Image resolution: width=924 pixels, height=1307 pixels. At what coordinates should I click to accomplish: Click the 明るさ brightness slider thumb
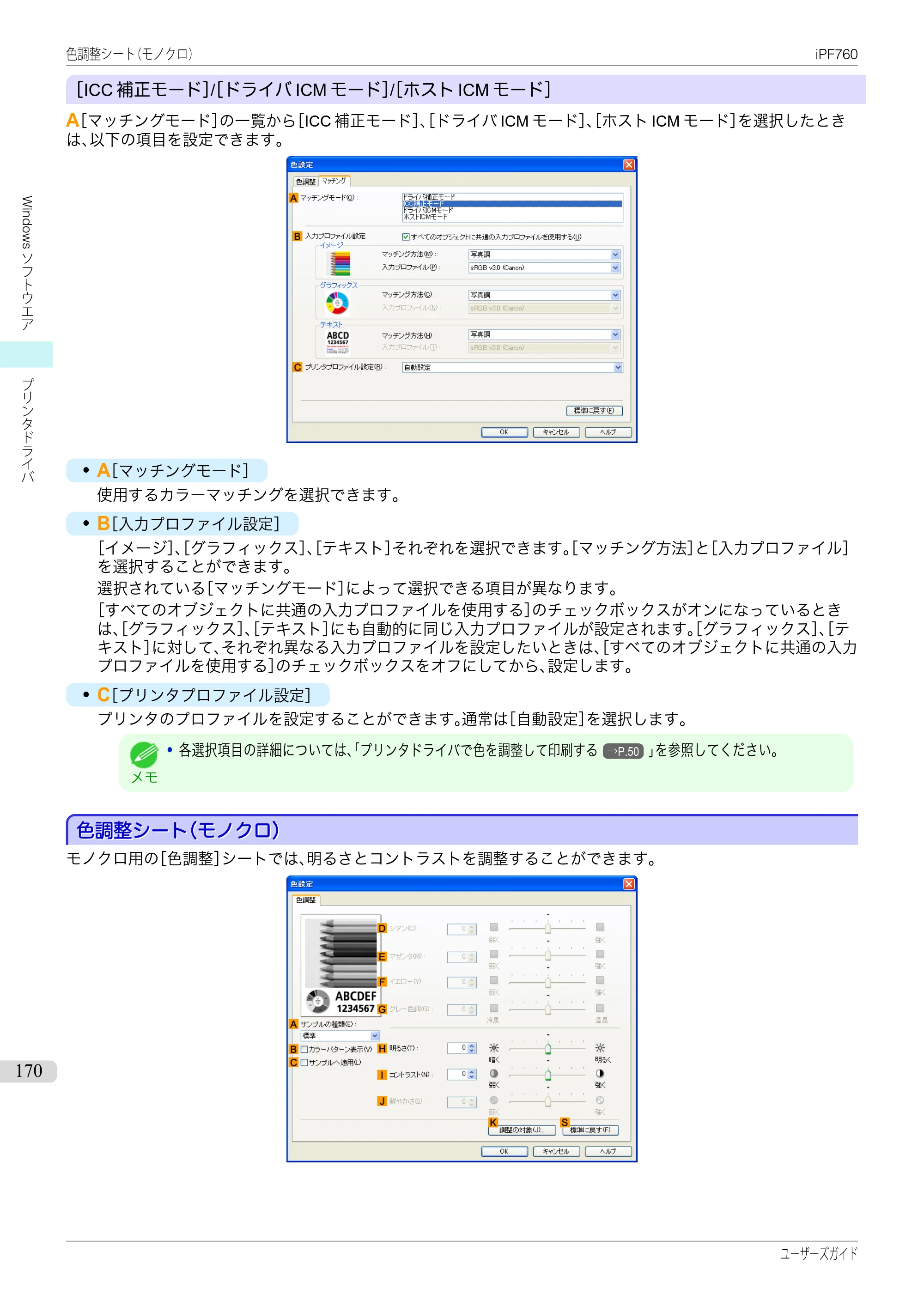[x=548, y=1049]
